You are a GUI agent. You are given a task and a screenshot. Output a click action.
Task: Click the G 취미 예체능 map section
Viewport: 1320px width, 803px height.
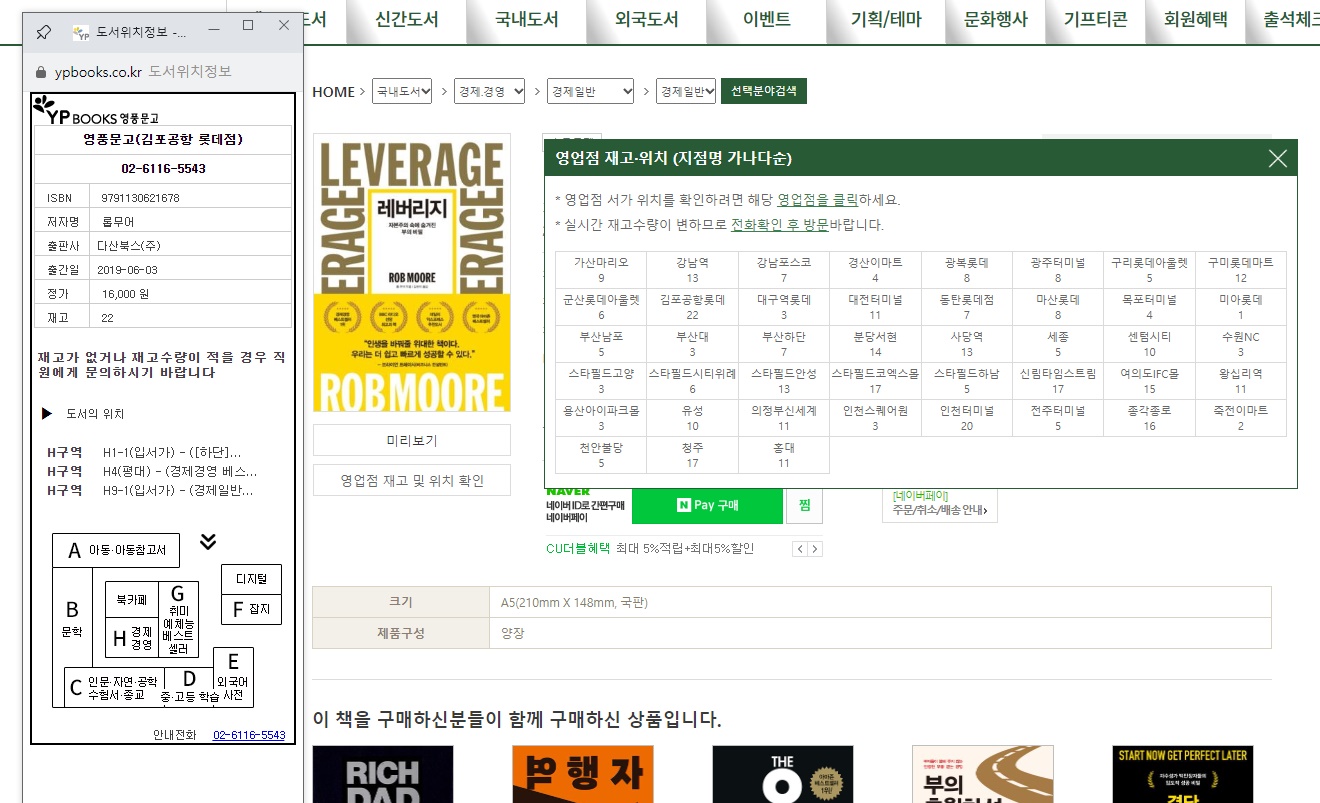pos(179,620)
